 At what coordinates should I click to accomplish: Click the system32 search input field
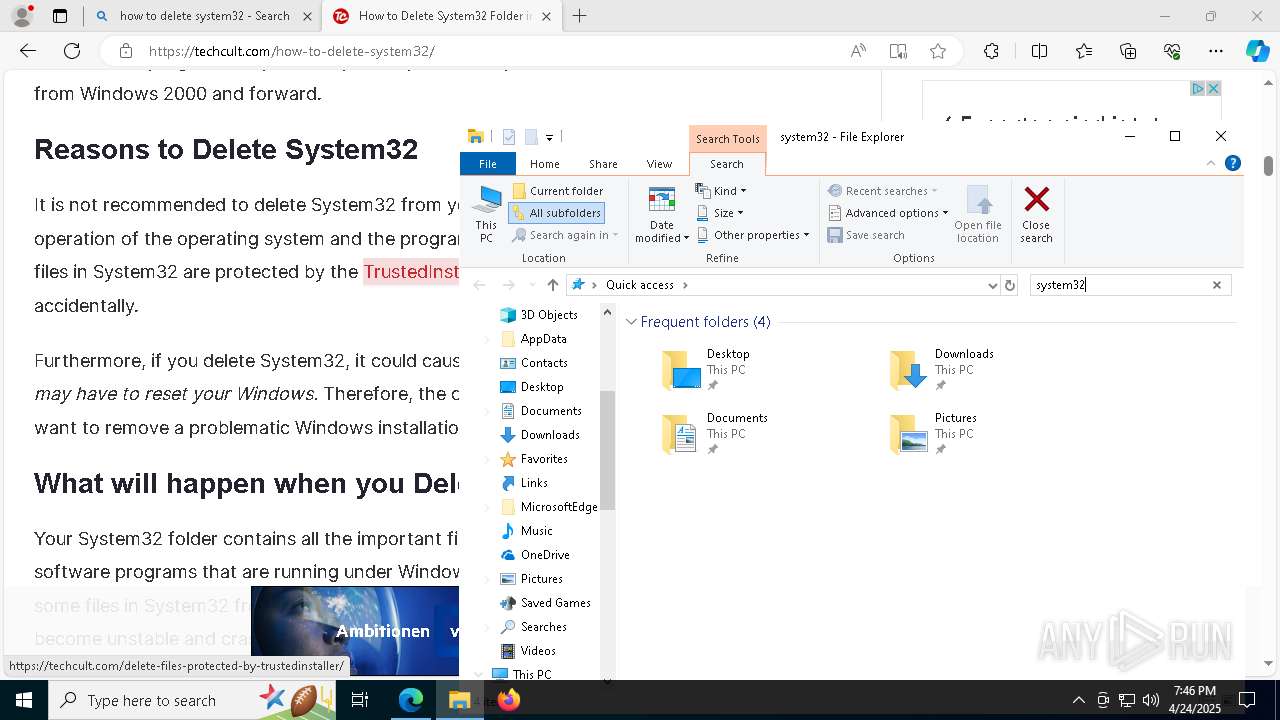[x=1120, y=285]
